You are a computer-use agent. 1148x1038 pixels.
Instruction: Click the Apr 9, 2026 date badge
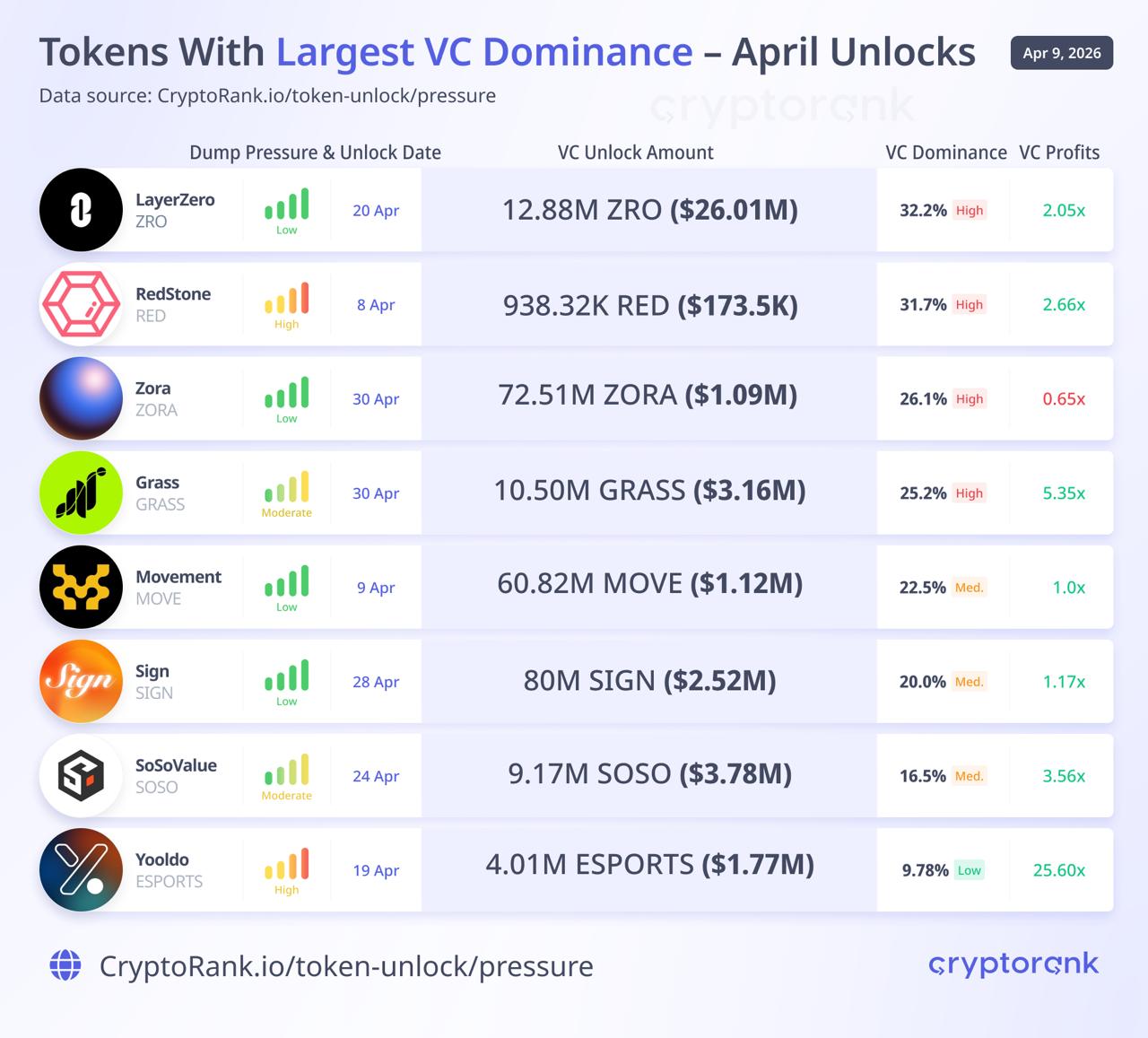coord(1061,53)
